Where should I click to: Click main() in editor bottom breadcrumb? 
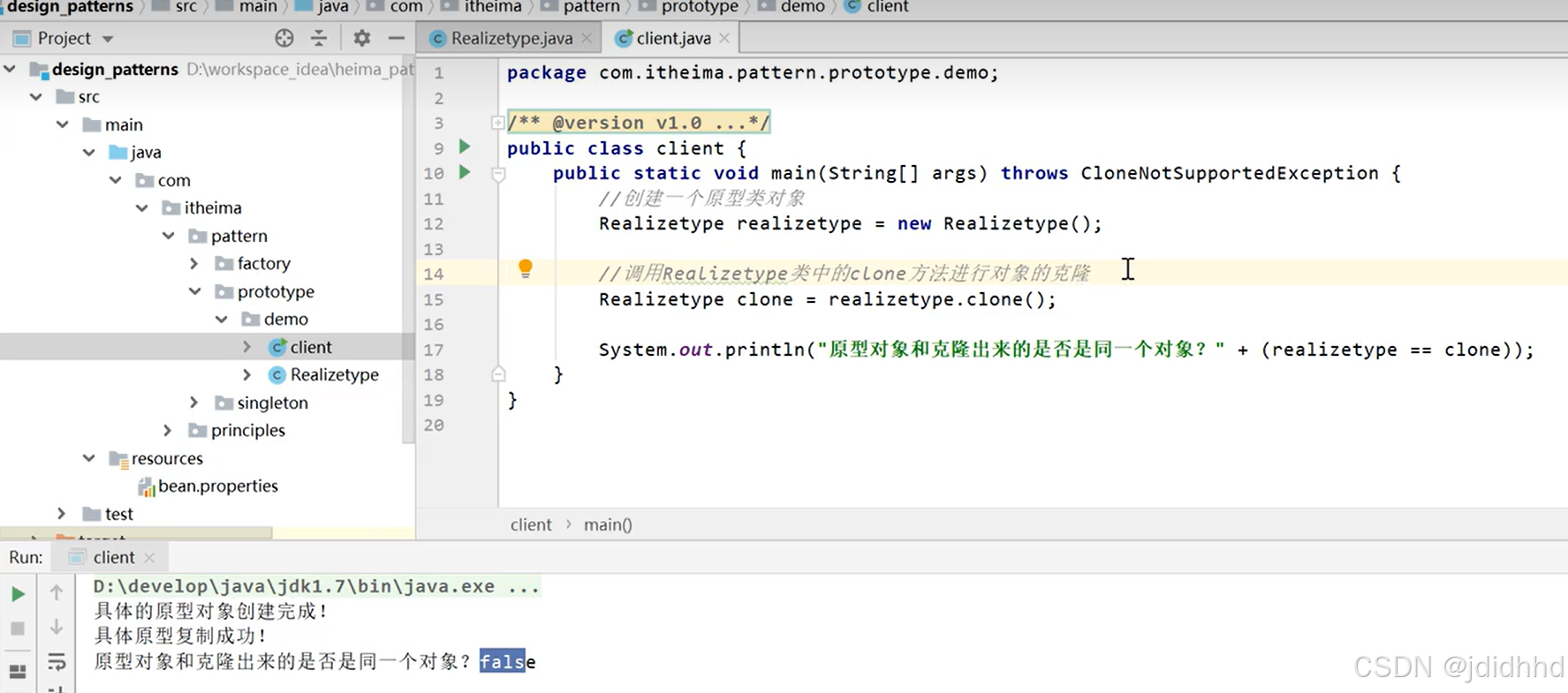(608, 524)
